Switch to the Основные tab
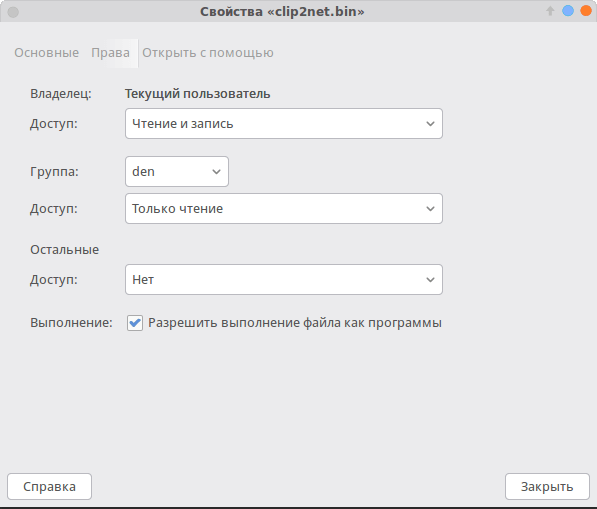Viewport: 597px width, 509px height. point(46,53)
